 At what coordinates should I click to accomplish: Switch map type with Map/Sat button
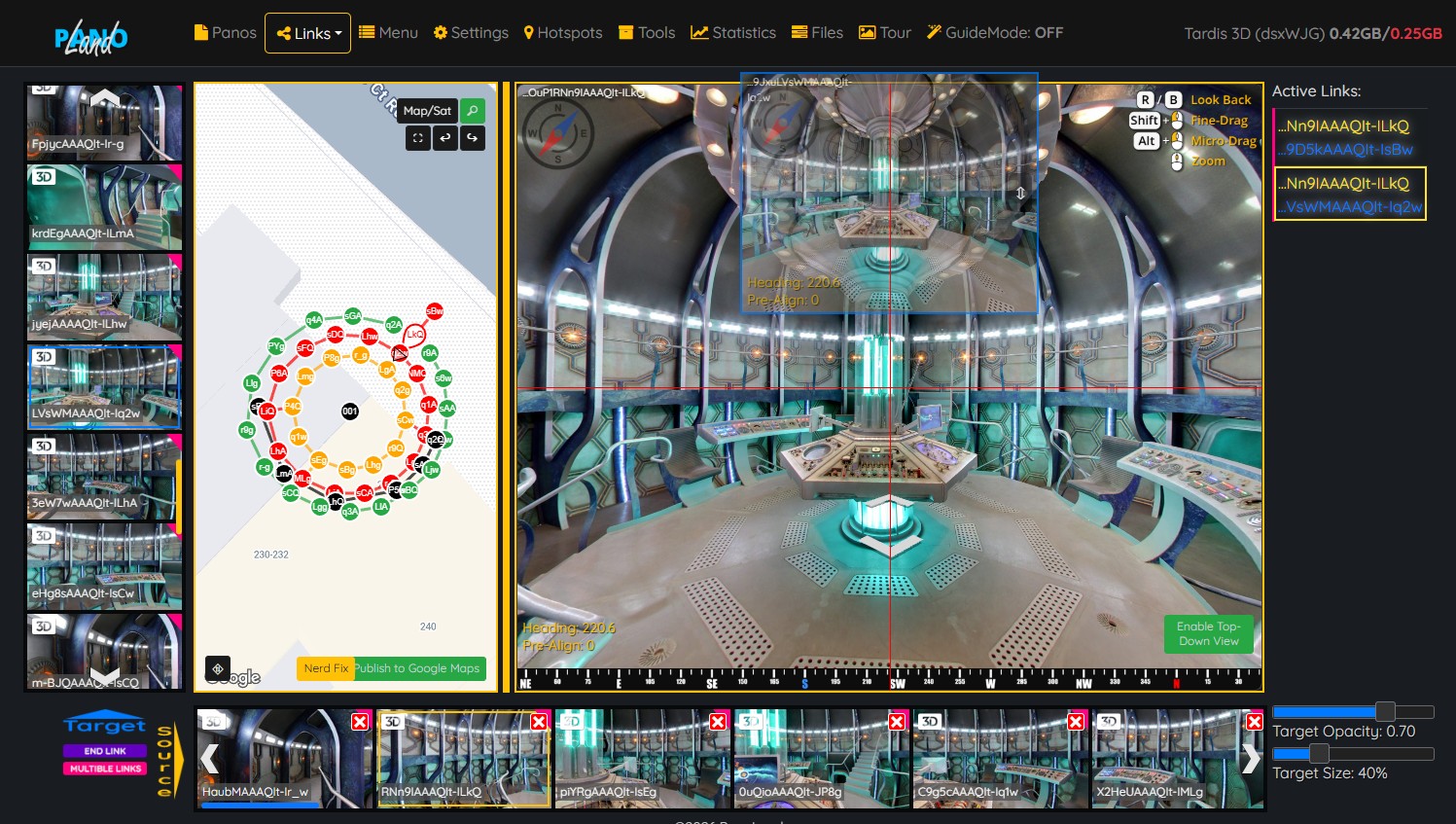click(x=427, y=111)
